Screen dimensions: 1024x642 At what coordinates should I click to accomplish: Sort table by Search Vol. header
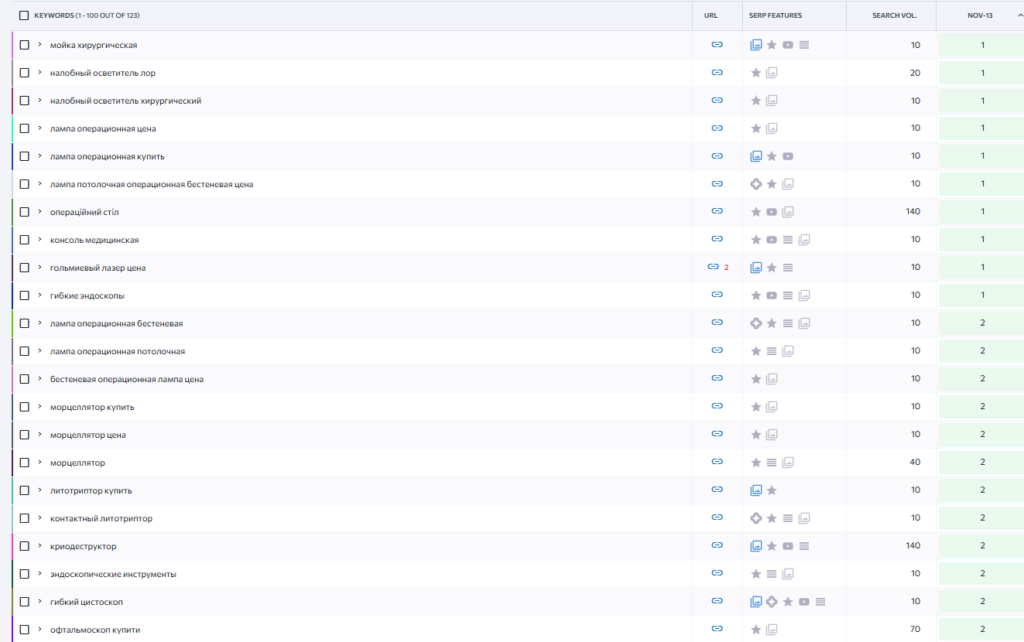(894, 15)
